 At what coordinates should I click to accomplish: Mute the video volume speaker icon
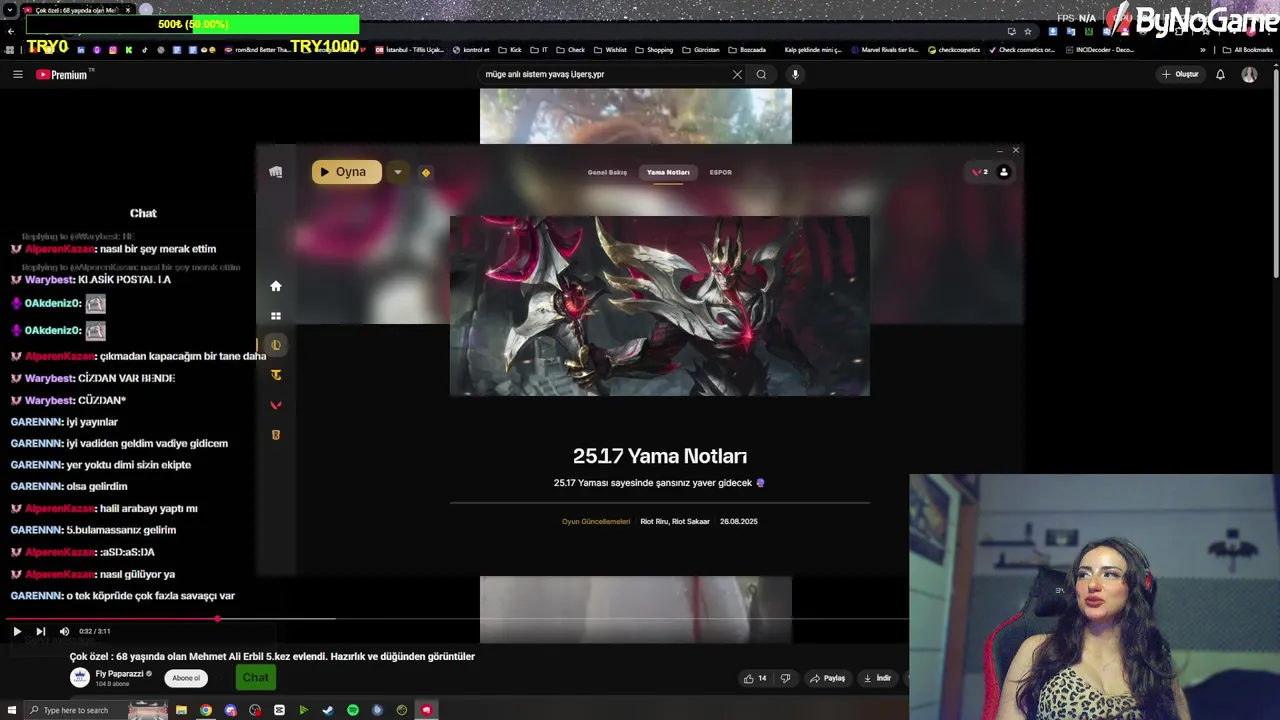coord(64,631)
